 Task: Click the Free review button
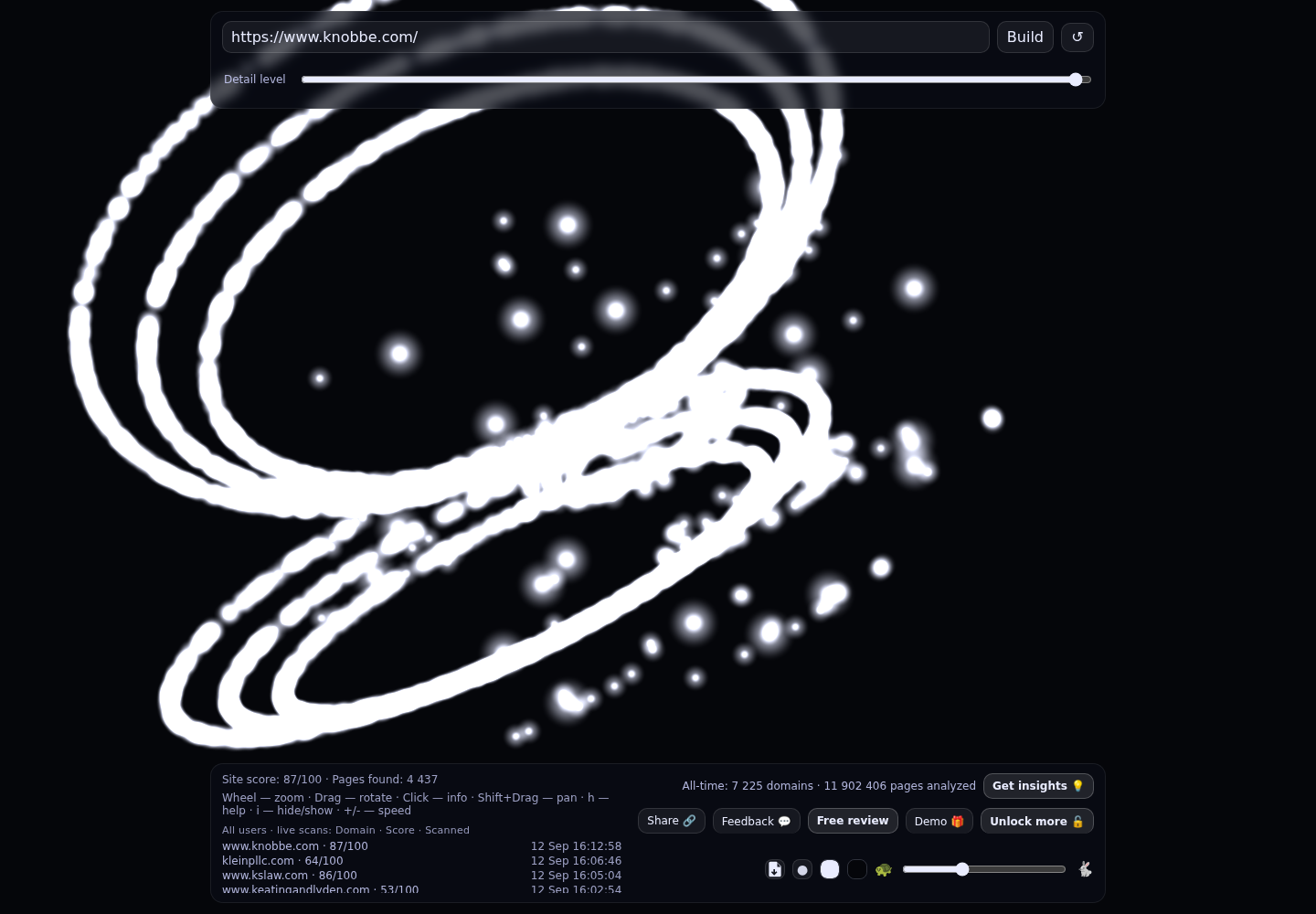853,821
